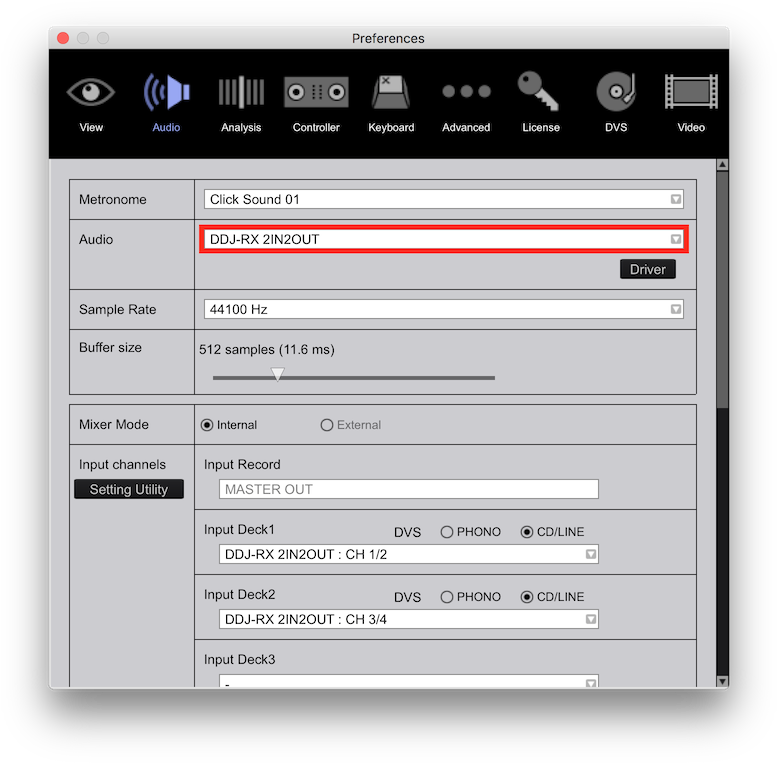
Task: Click the buffer size slider handle
Action: coord(278,374)
